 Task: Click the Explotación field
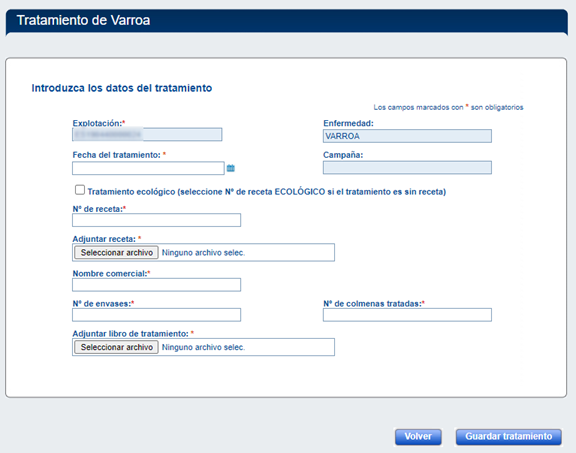pos(147,134)
